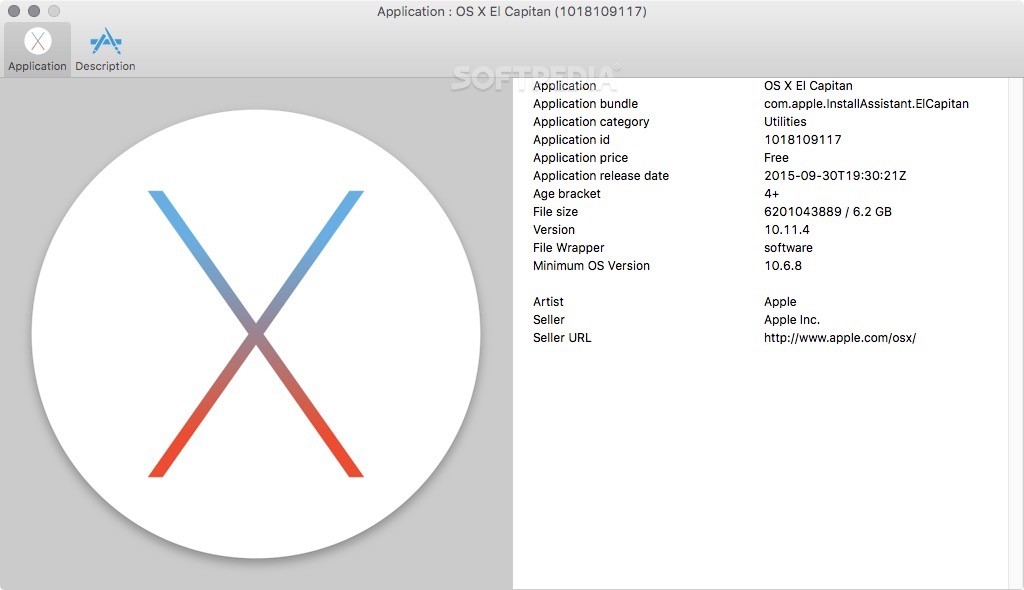Select the 10.11.4 version value
The width and height of the screenshot is (1024, 590).
click(x=786, y=230)
